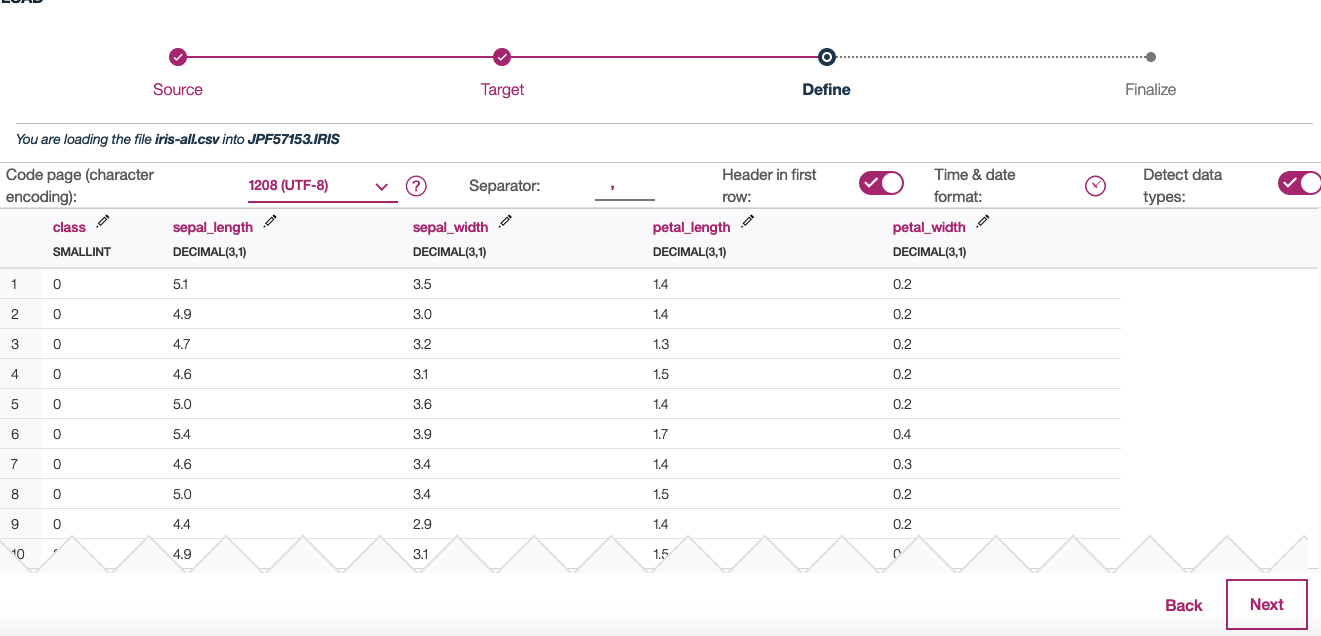
Task: Click the class column header
Action: click(70, 228)
